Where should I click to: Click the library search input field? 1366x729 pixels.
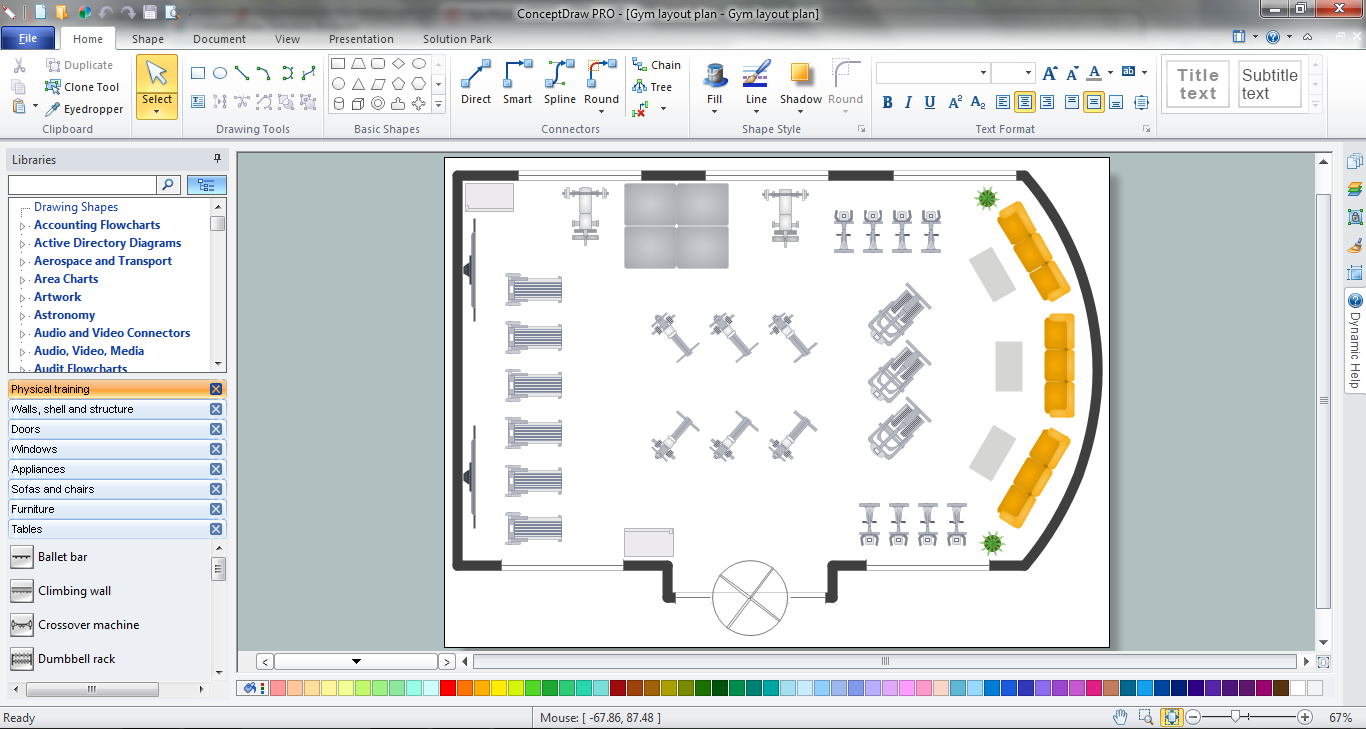point(82,185)
